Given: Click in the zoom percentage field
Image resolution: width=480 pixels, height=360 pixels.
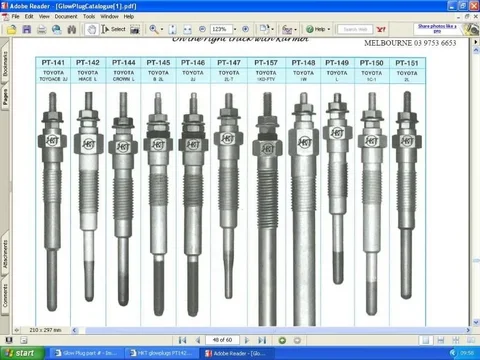Looking at the screenshot, I should (x=221, y=29).
